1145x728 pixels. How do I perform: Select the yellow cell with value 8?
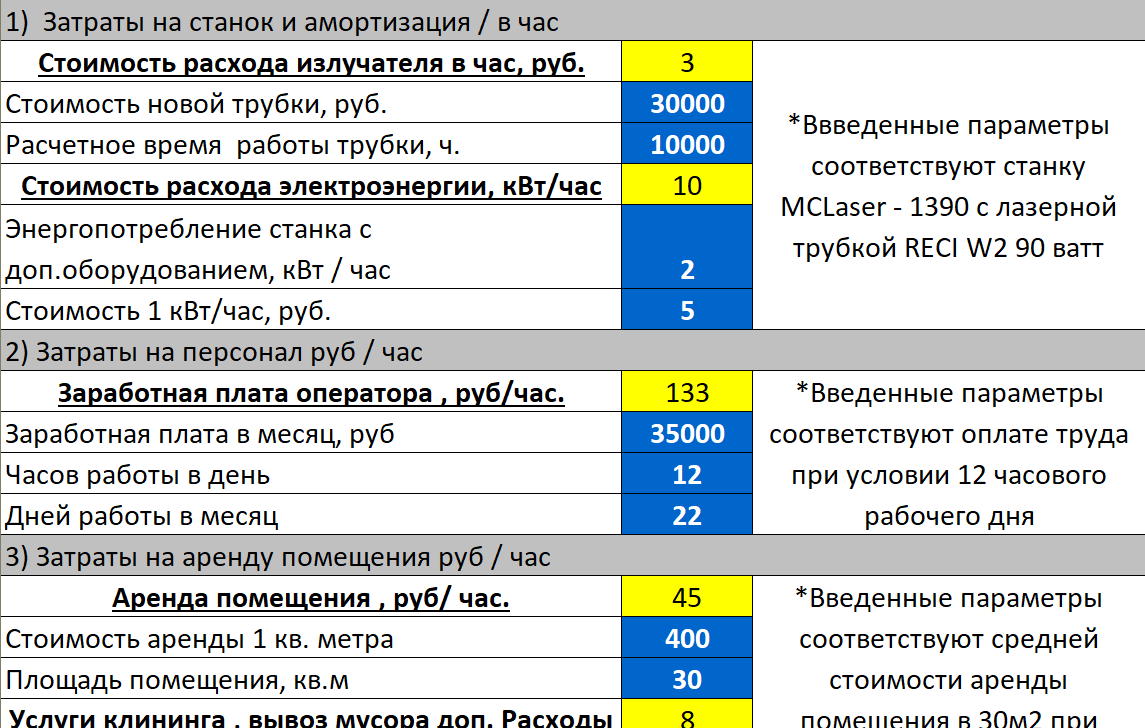[x=686, y=714]
